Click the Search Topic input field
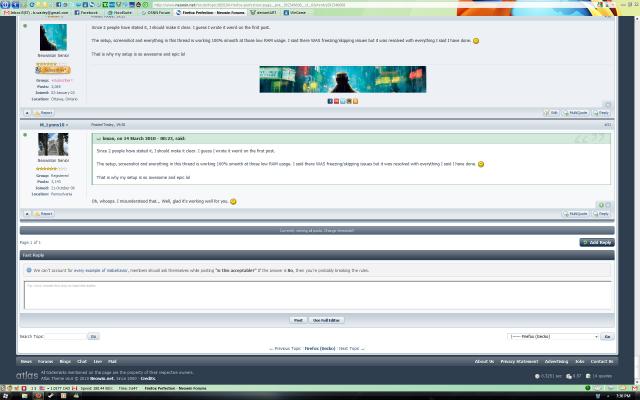Screen dimensions: 640x400 tap(65, 337)
